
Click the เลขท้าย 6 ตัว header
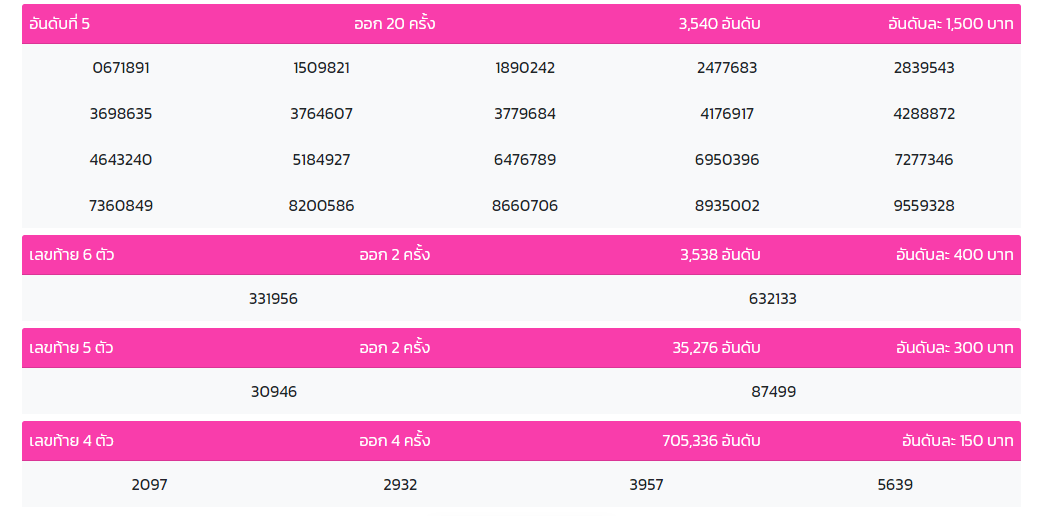point(71,254)
